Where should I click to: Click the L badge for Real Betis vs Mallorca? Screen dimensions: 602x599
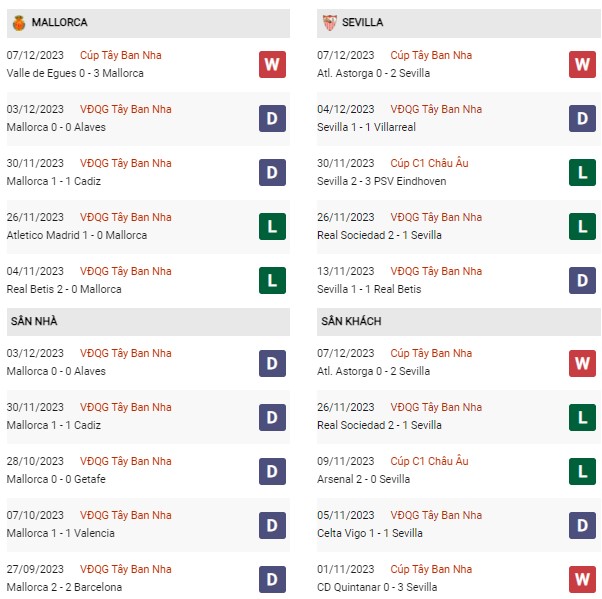click(272, 280)
